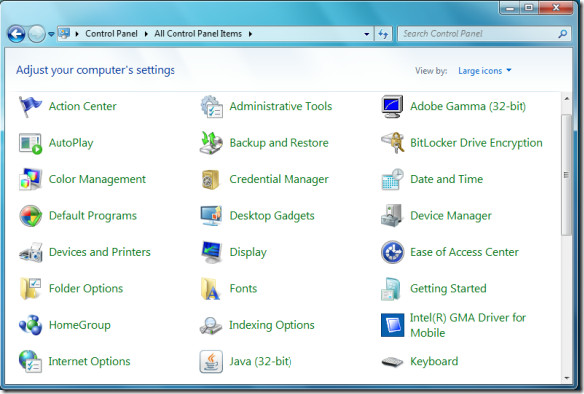This screenshot has width=584, height=394.
Task: Open the Color Management icon
Action: [30, 179]
